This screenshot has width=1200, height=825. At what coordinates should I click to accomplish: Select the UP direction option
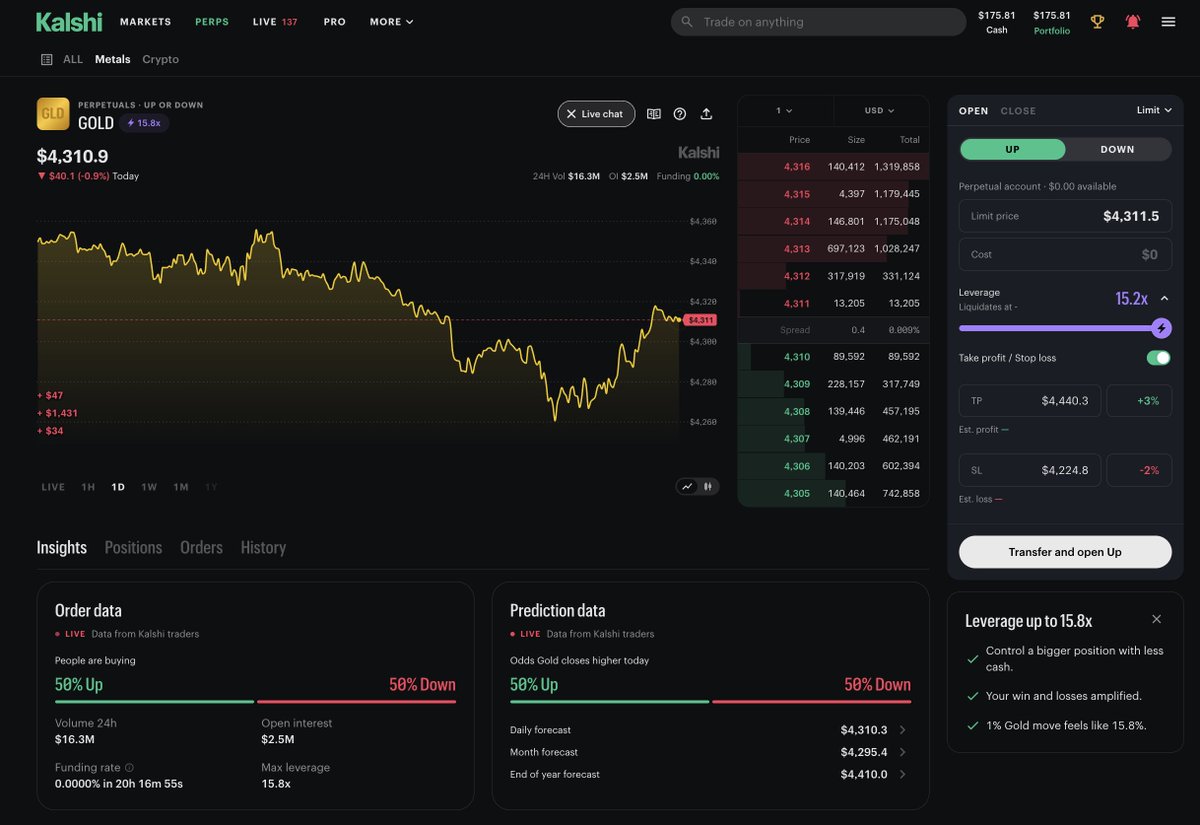tap(1013, 149)
